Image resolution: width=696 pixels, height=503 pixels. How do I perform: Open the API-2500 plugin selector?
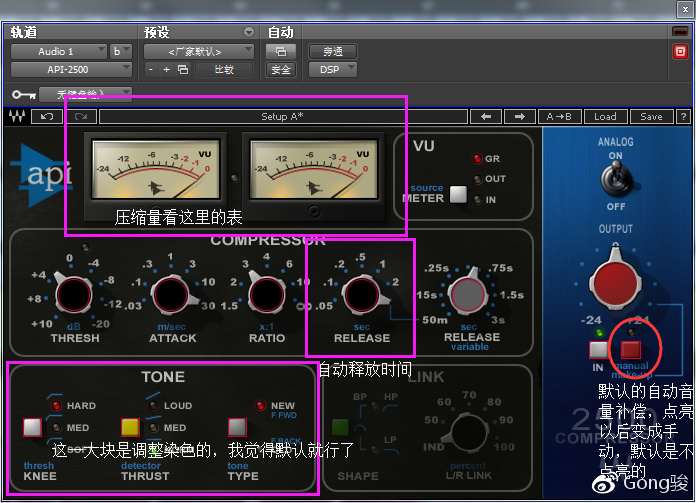(71, 70)
